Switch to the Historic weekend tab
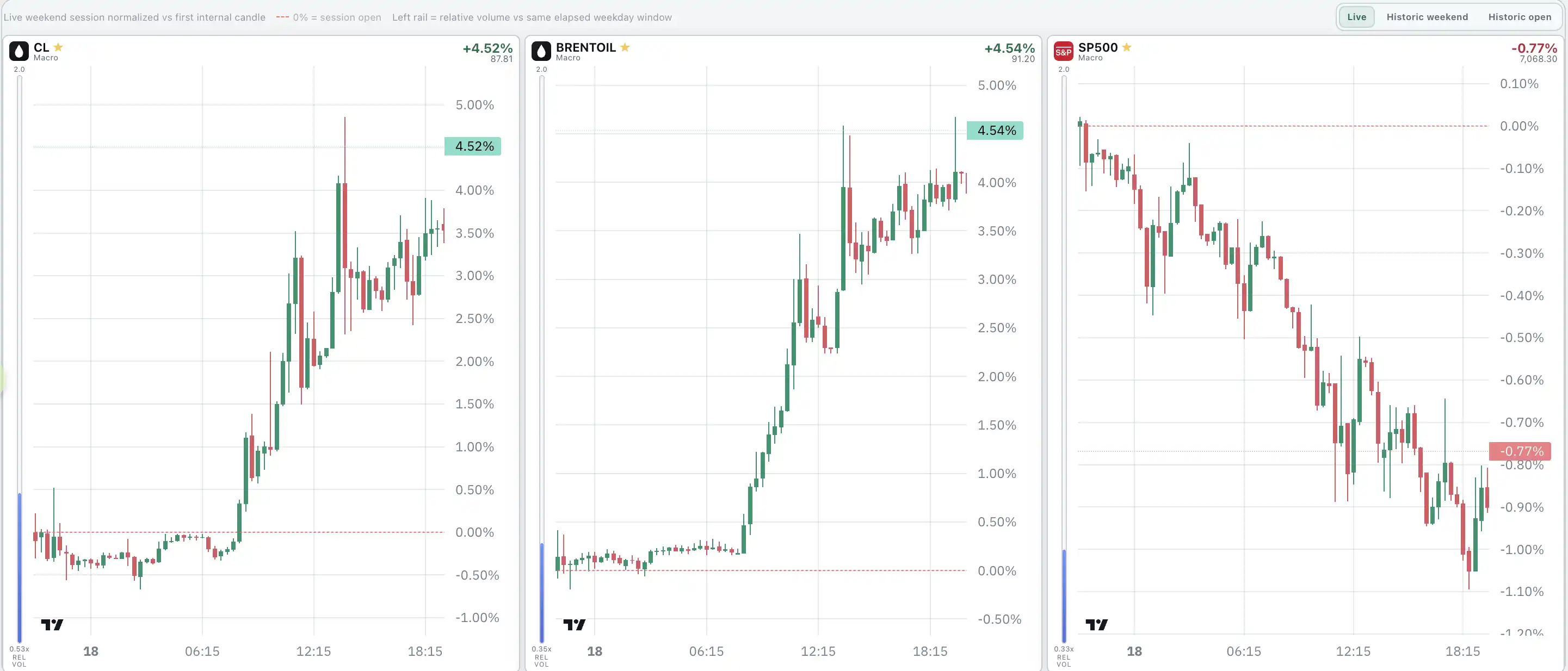The height and width of the screenshot is (671, 1568). [1427, 17]
